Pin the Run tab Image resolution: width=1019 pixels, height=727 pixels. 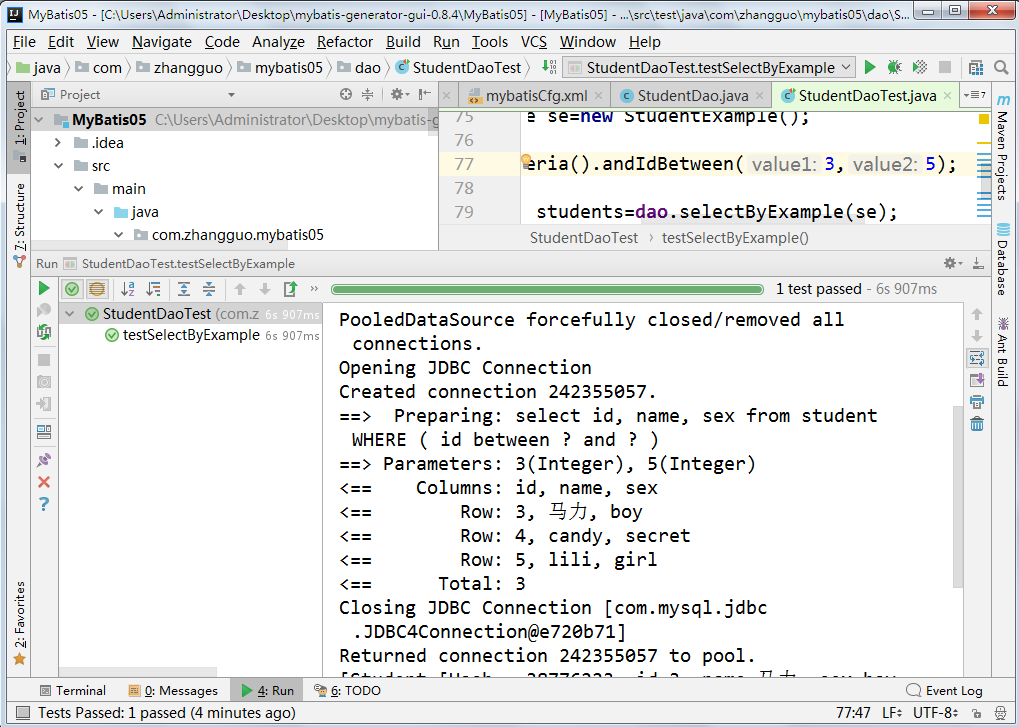(x=44, y=460)
